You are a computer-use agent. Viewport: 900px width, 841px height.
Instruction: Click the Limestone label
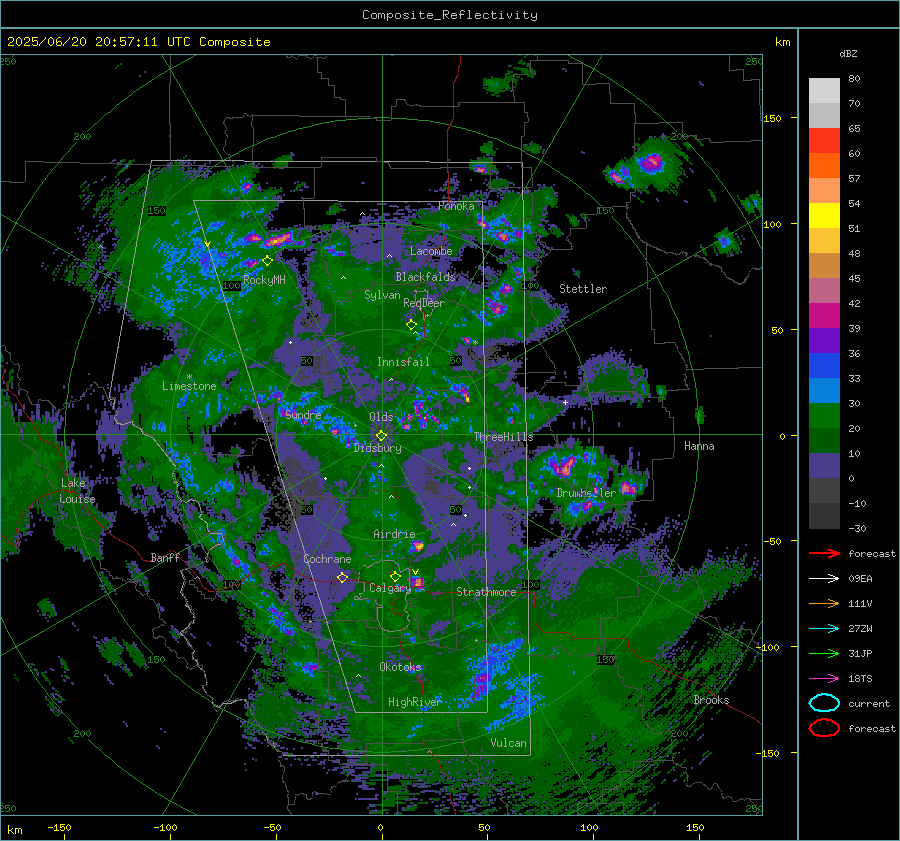(189, 386)
